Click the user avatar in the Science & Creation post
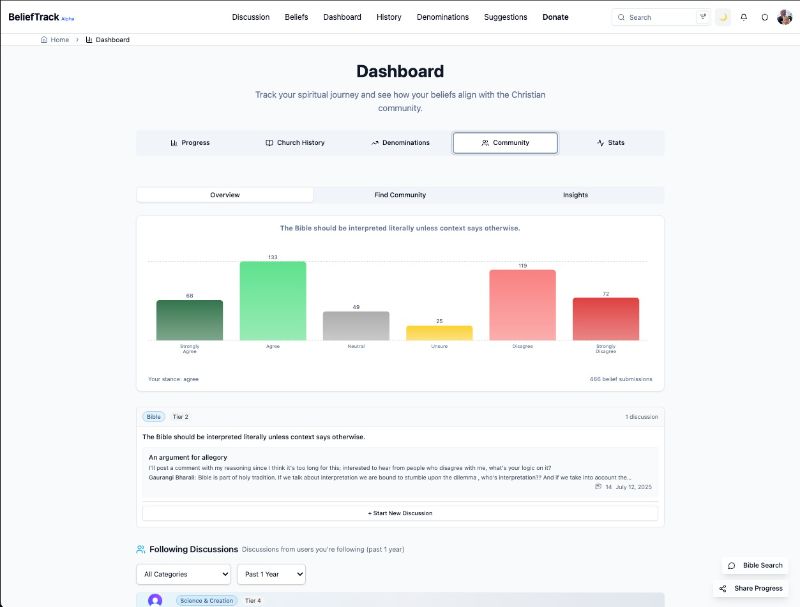The height and width of the screenshot is (607, 800). [155, 600]
